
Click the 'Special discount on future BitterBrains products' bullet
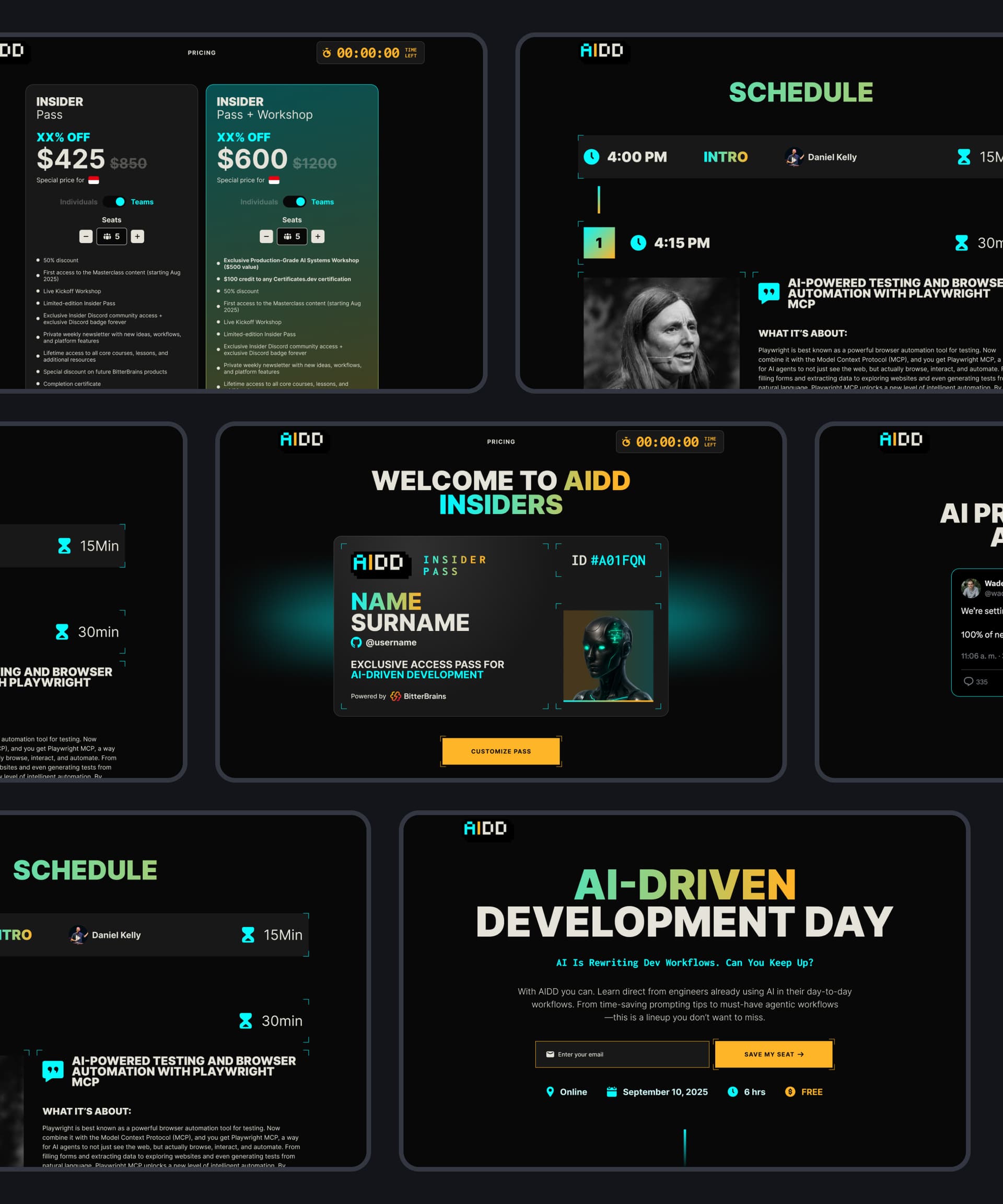click(105, 372)
